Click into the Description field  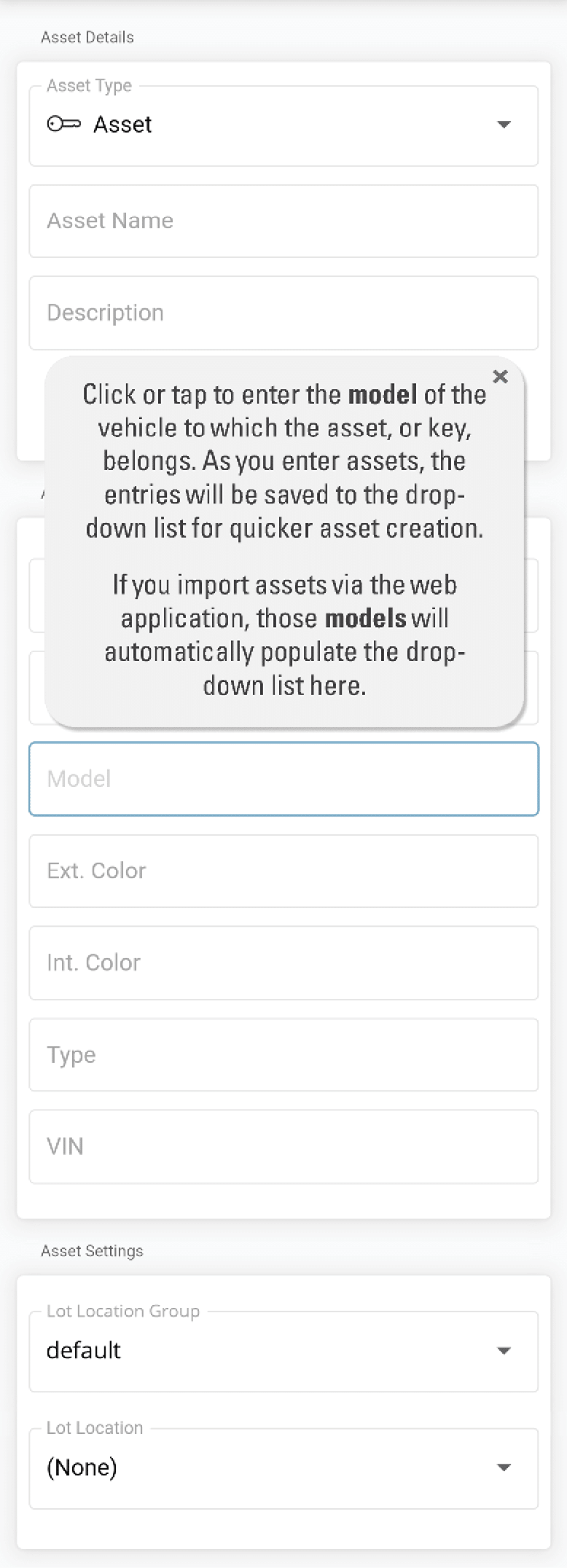click(283, 313)
